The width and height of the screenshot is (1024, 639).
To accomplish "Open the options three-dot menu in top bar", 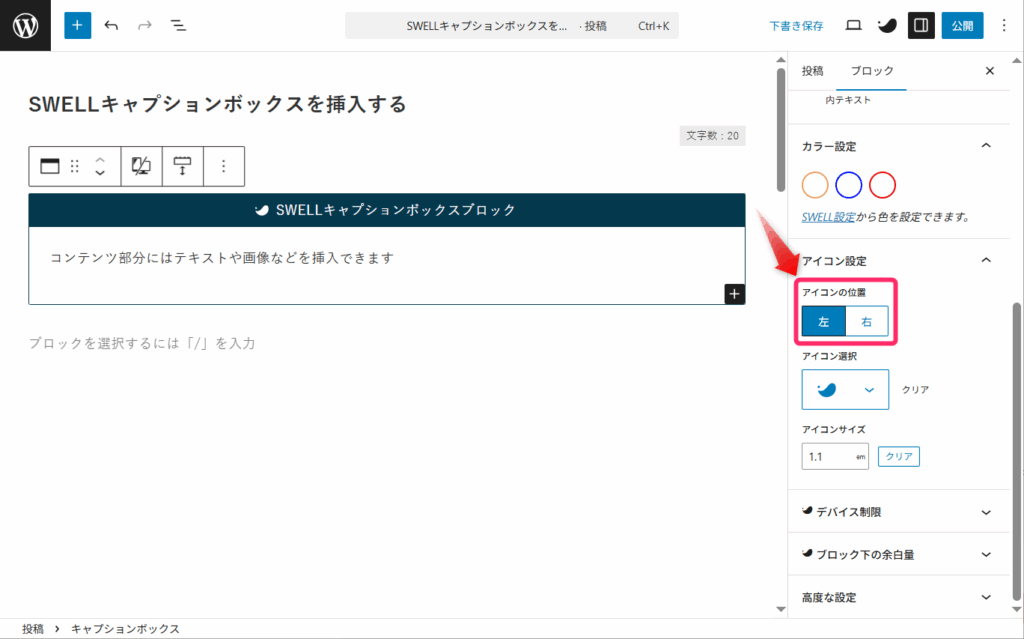I will coord(1004,25).
